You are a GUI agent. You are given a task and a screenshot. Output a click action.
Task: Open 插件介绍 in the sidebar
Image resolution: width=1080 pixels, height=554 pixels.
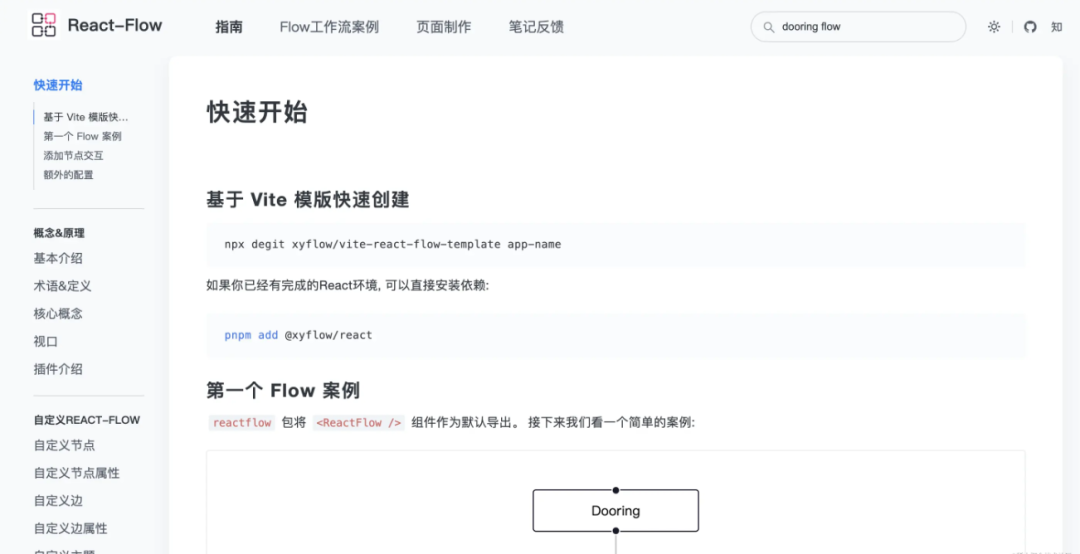[x=58, y=369]
